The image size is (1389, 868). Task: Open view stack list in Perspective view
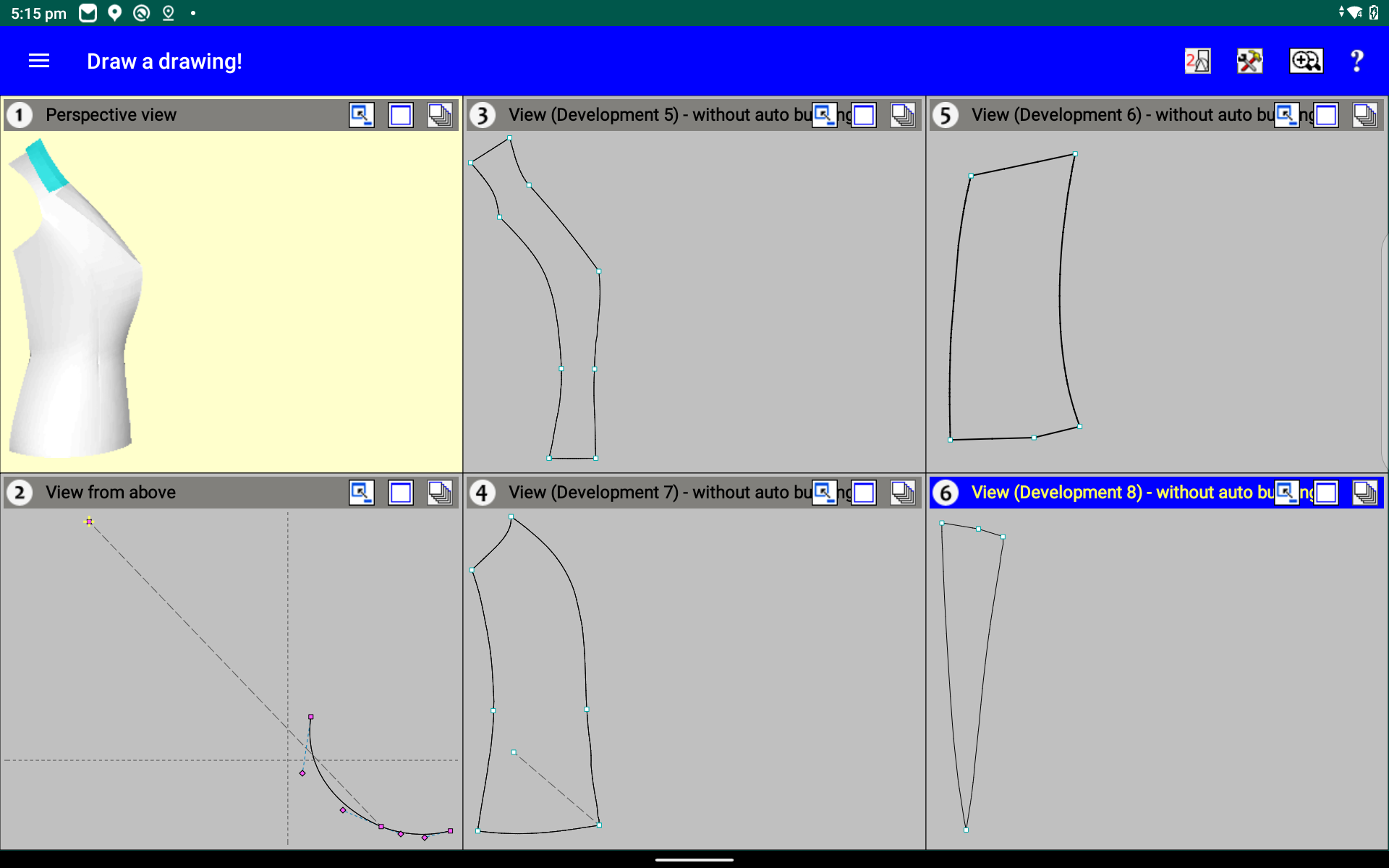pos(439,115)
